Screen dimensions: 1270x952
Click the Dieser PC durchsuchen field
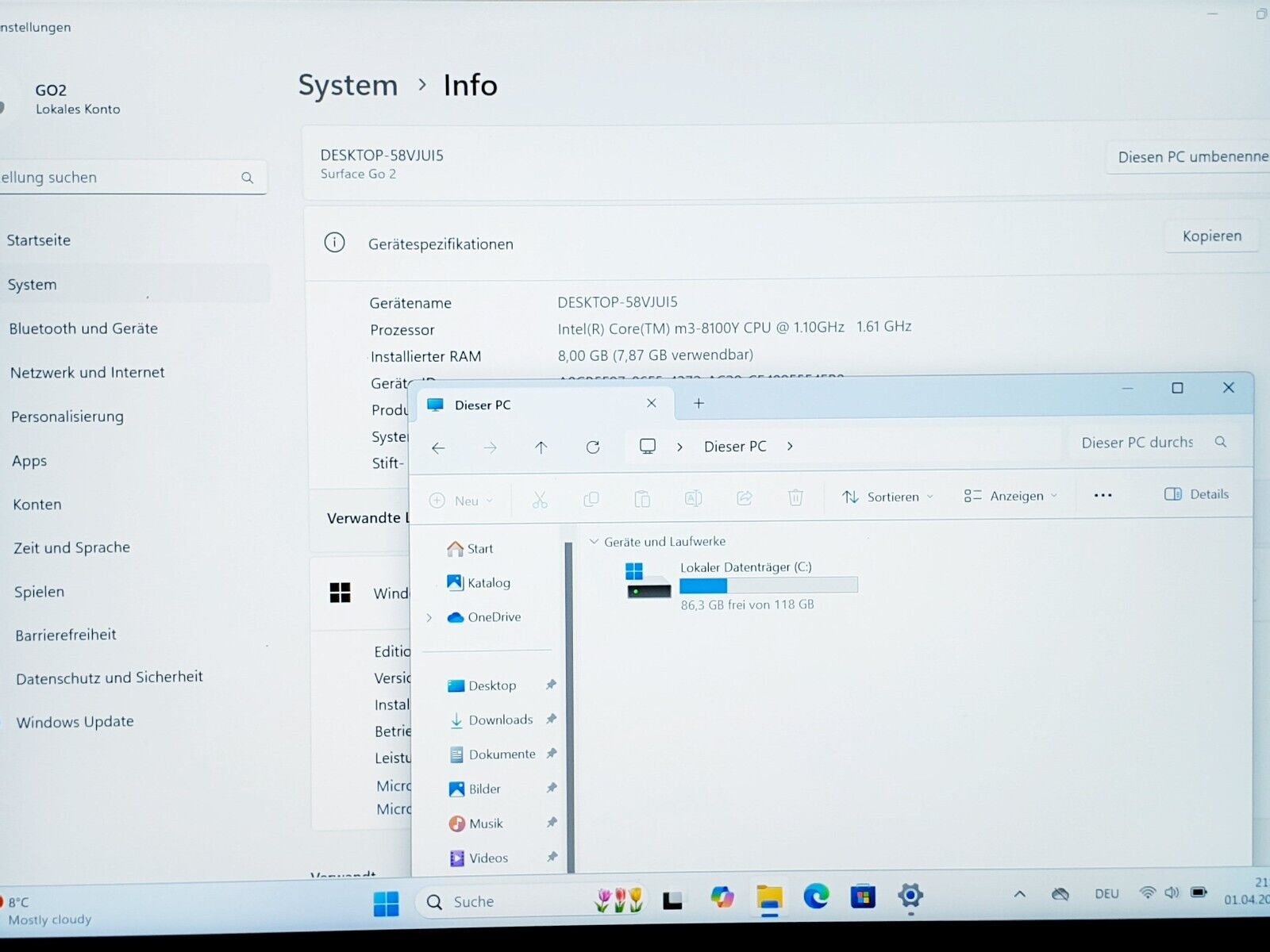(1154, 442)
